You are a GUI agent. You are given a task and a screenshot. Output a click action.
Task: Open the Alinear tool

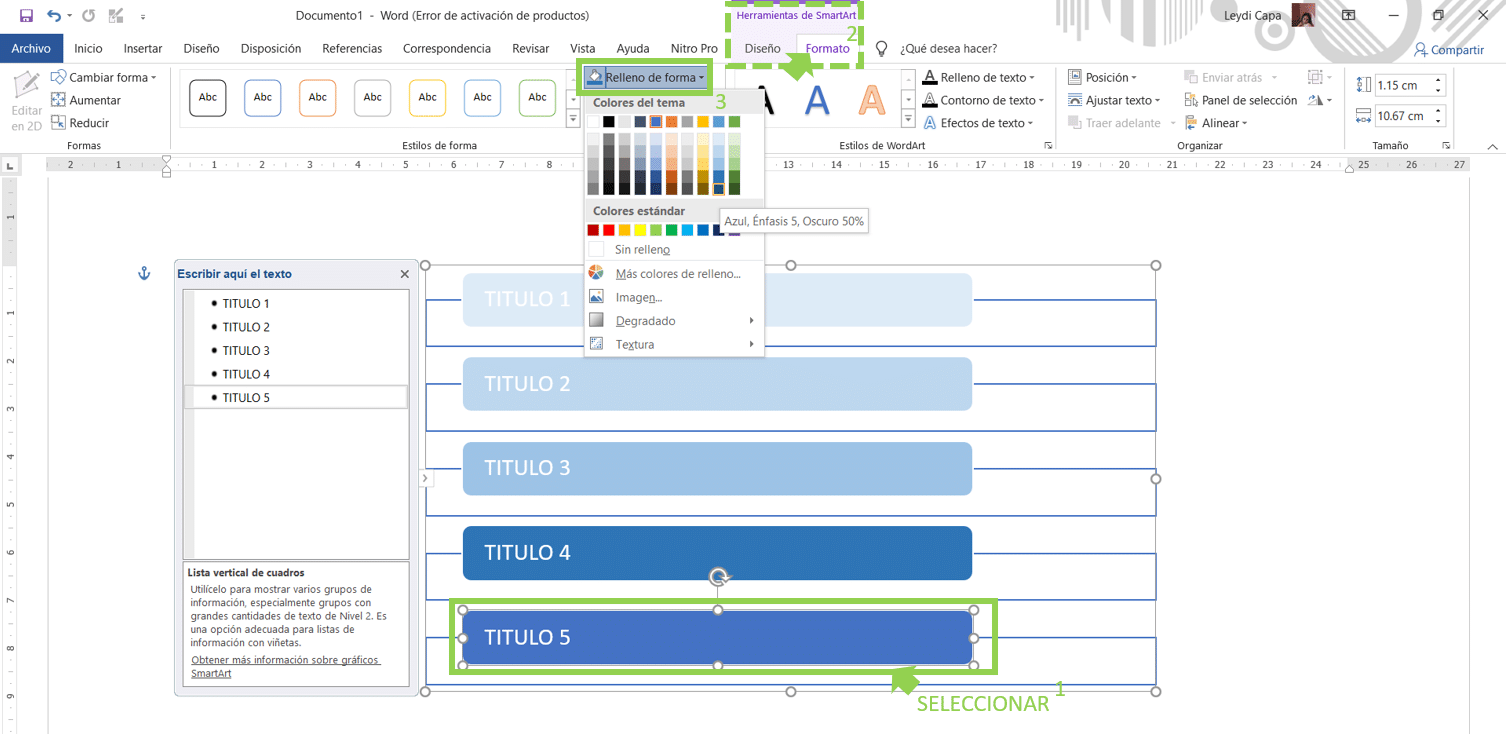click(1221, 122)
